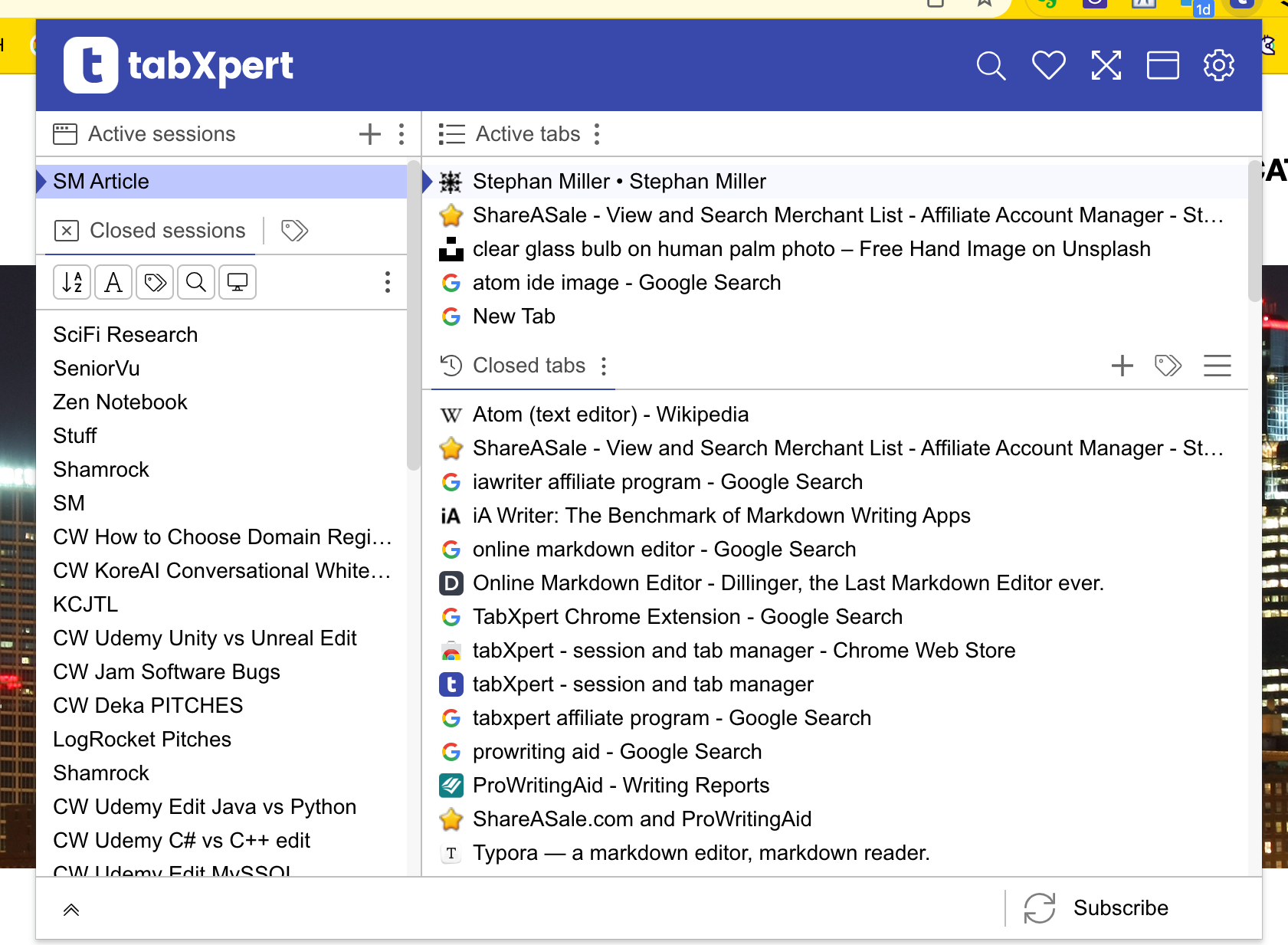Open the window layout view icon
The image size is (1288, 945).
coord(1162,65)
